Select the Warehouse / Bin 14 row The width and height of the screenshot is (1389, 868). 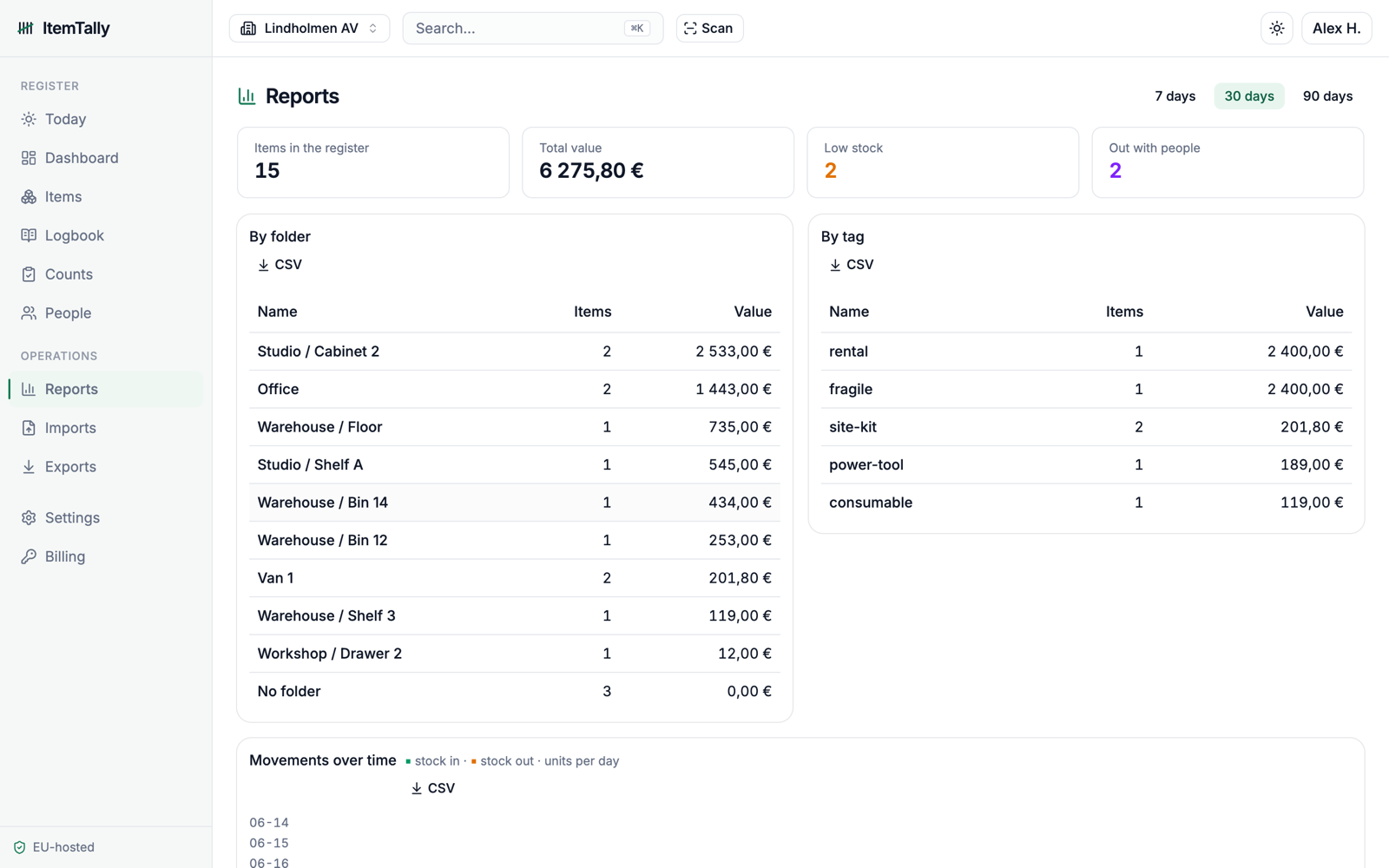(515, 503)
